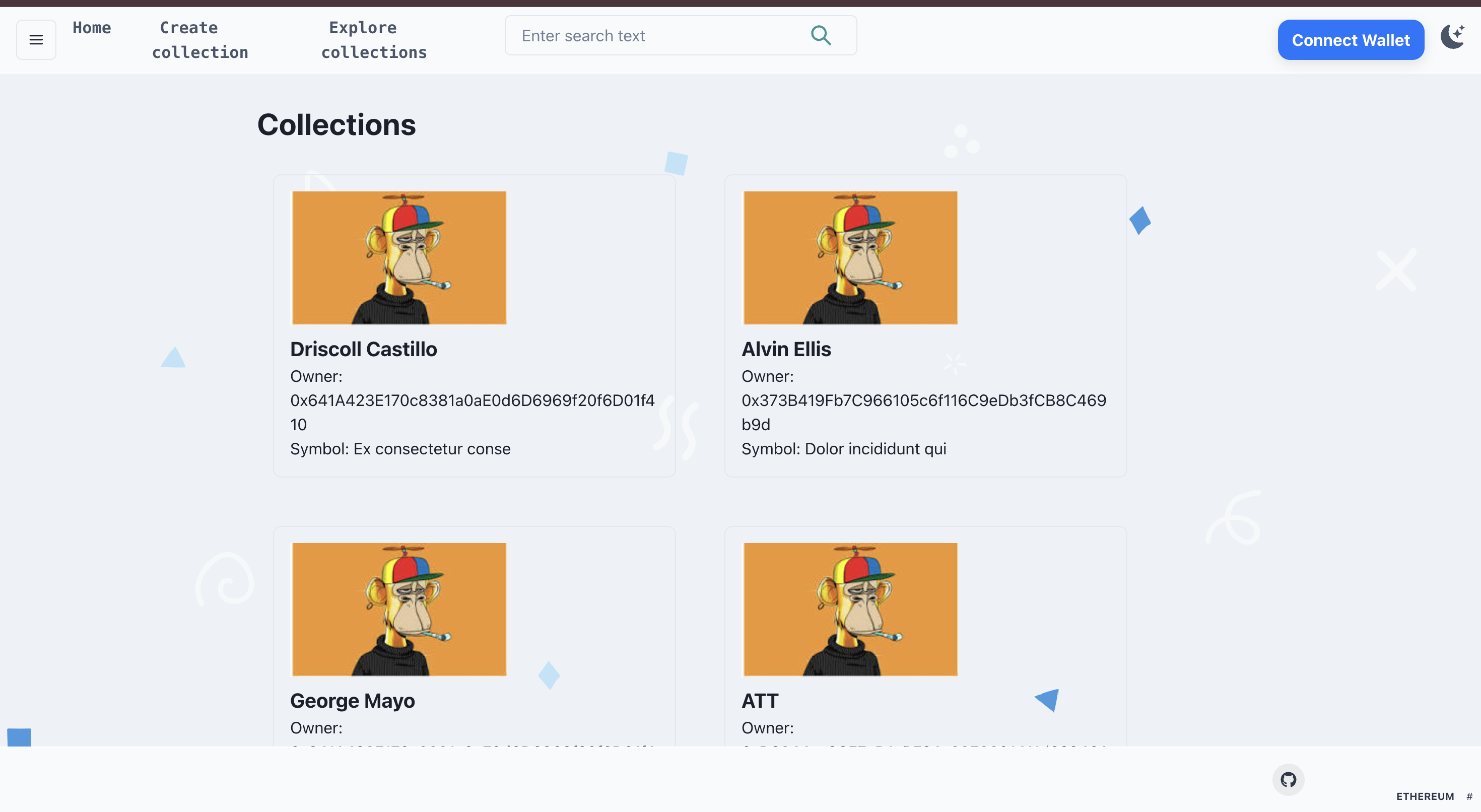Click the ETHEREUM footer label
This screenshot has height=812, width=1481.
pyautogui.click(x=1425, y=796)
